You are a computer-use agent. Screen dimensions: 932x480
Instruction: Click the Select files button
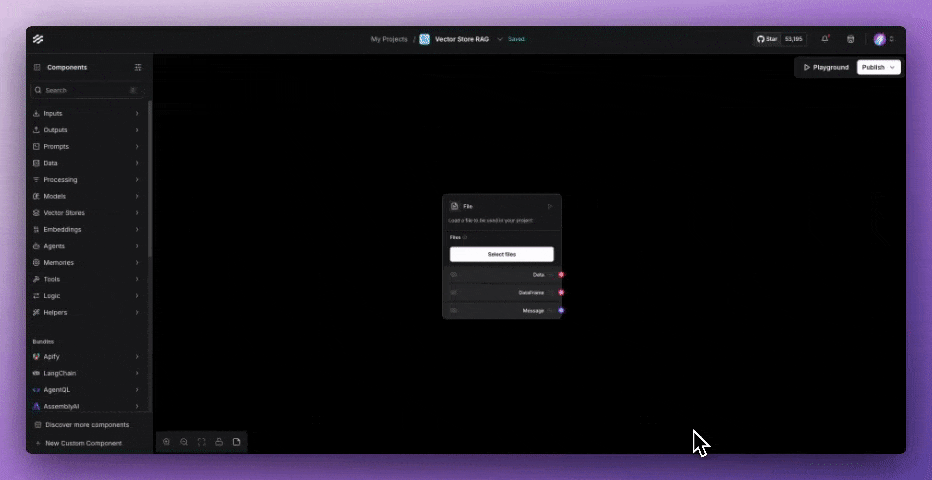502,254
